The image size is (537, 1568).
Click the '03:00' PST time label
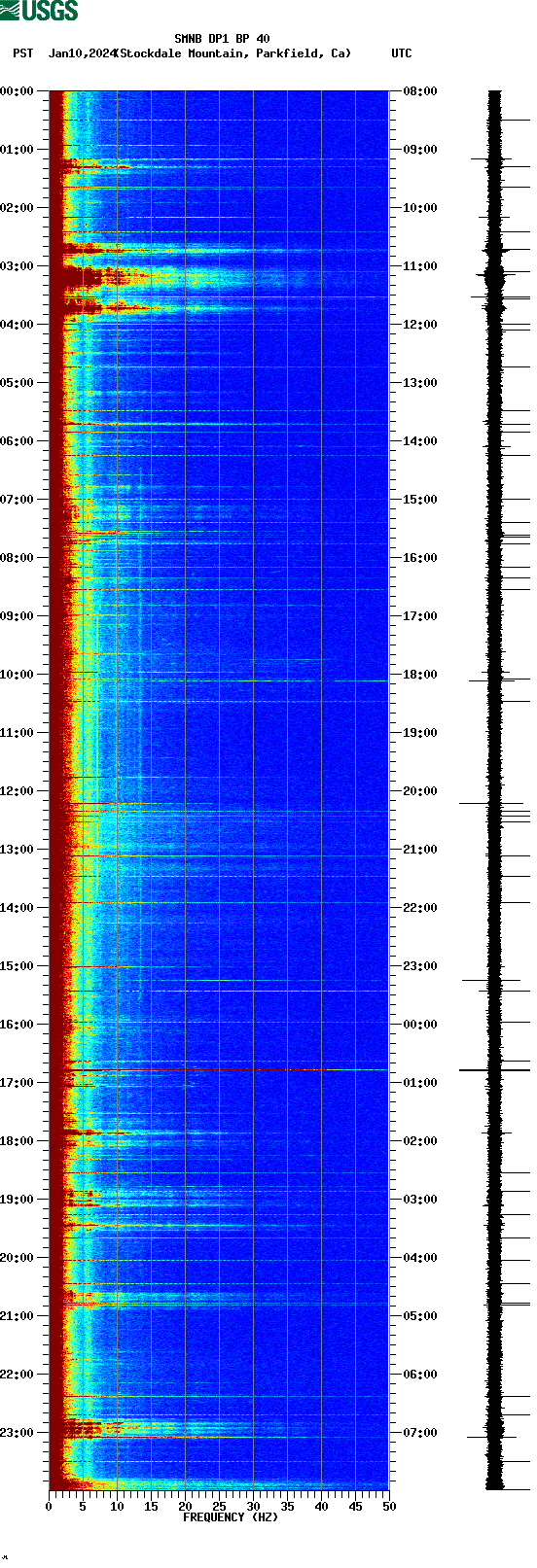[x=18, y=266]
